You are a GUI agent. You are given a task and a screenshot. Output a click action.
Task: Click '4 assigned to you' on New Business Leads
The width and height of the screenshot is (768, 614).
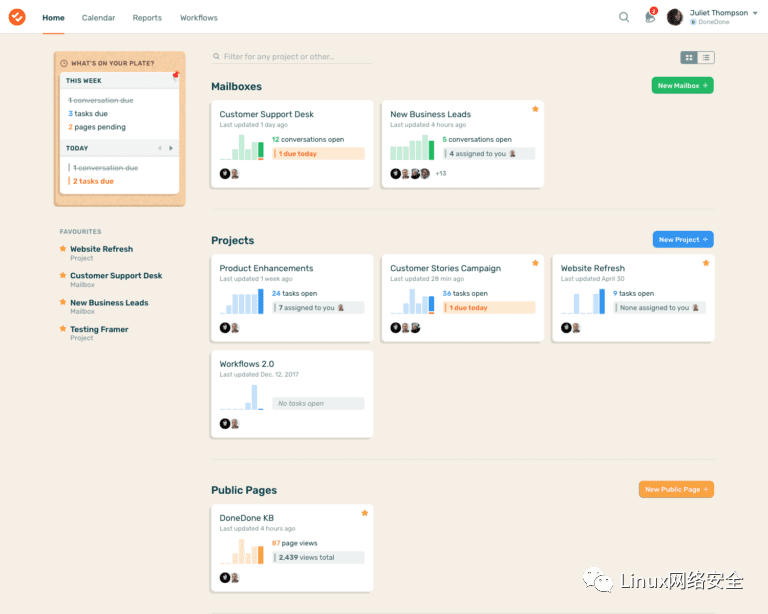click(489, 154)
